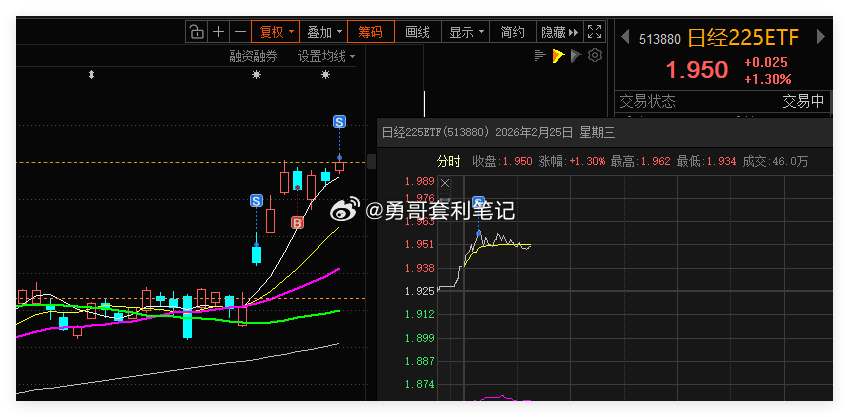849x417 pixels.
Task: Click stock name 日经225ETF in the quote panel
Action: (743, 38)
